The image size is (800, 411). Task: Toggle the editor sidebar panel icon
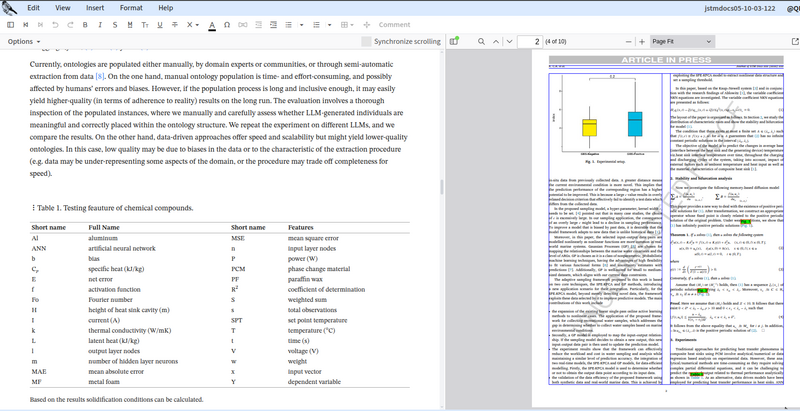coord(10,24)
